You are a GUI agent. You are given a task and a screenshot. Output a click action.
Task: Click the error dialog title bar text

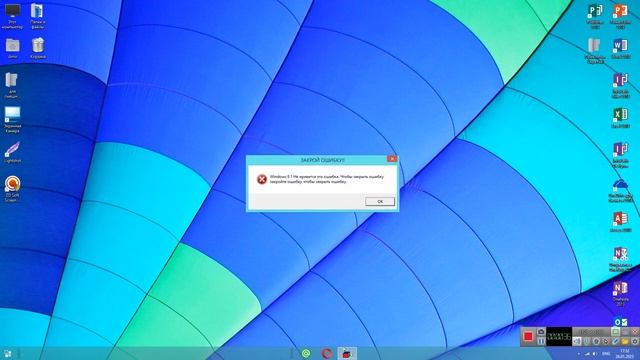pyautogui.click(x=322, y=160)
